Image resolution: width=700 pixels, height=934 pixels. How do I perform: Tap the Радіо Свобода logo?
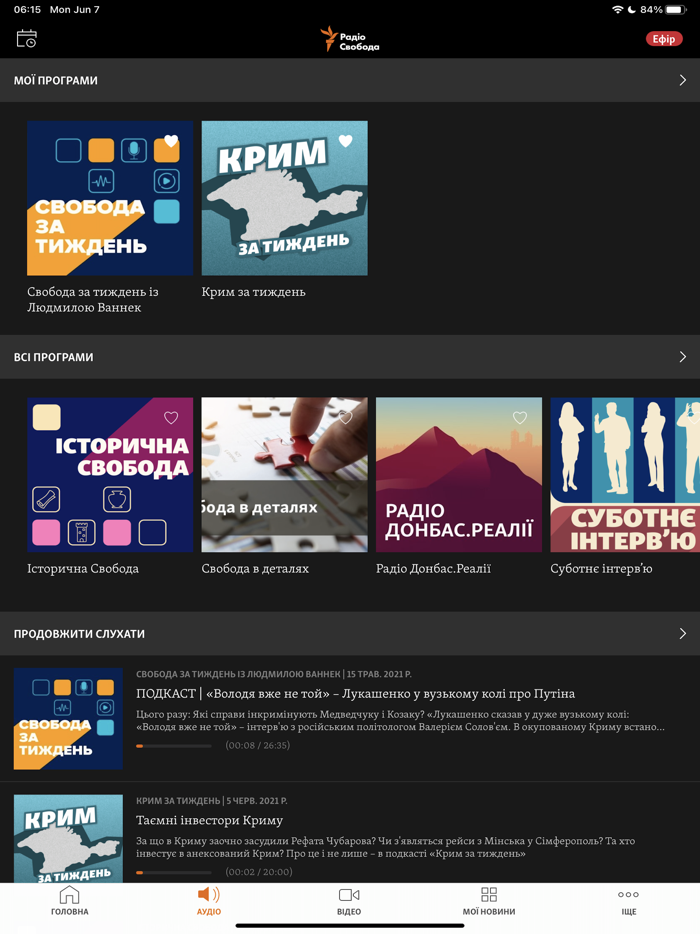350,39
